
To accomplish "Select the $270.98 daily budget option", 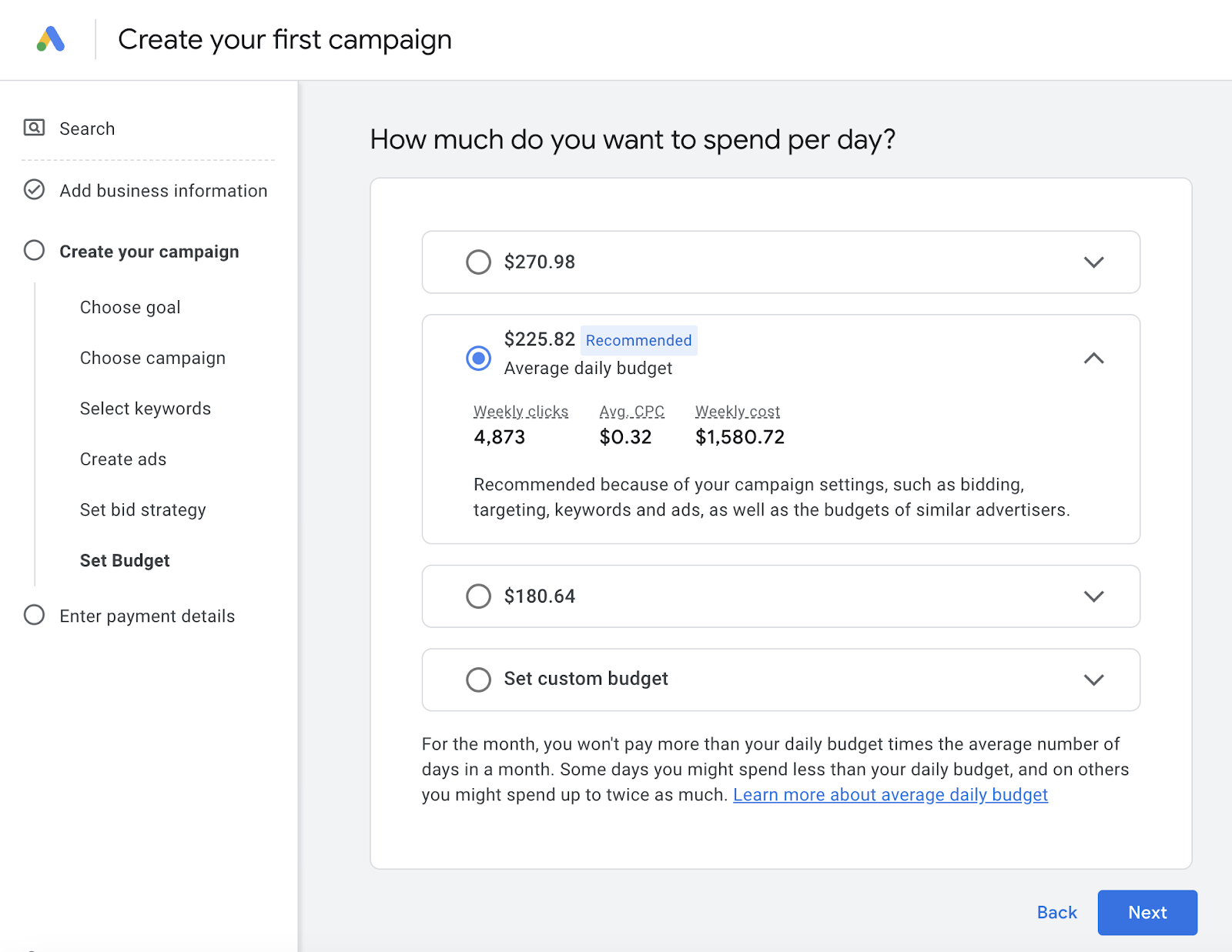I will pyautogui.click(x=478, y=262).
